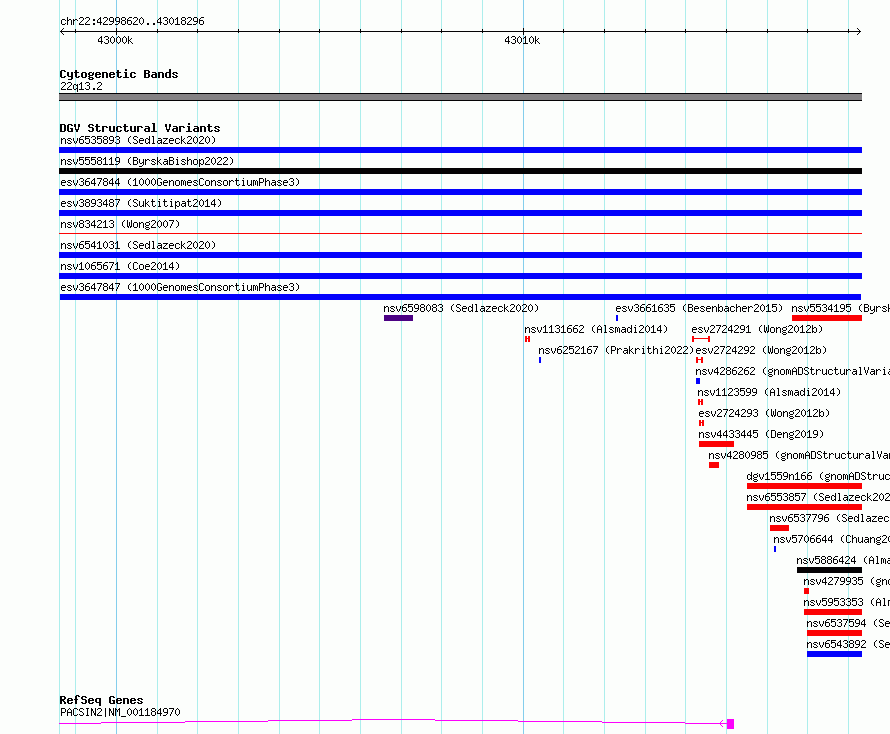Select the red esv2724292 variant marker
This screenshot has height=734, width=890.
[x=699, y=360]
